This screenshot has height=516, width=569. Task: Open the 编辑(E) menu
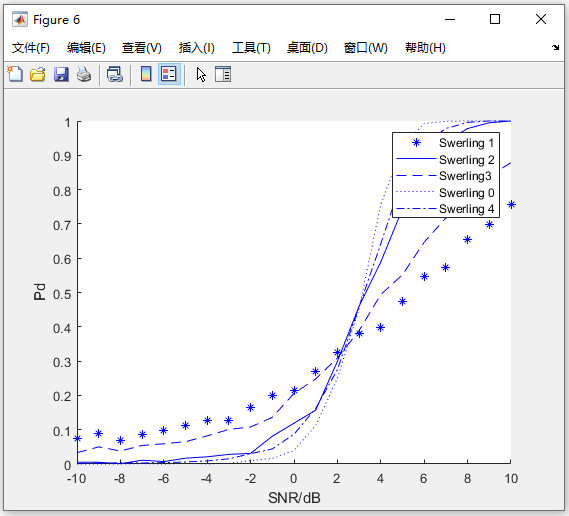[x=86, y=48]
